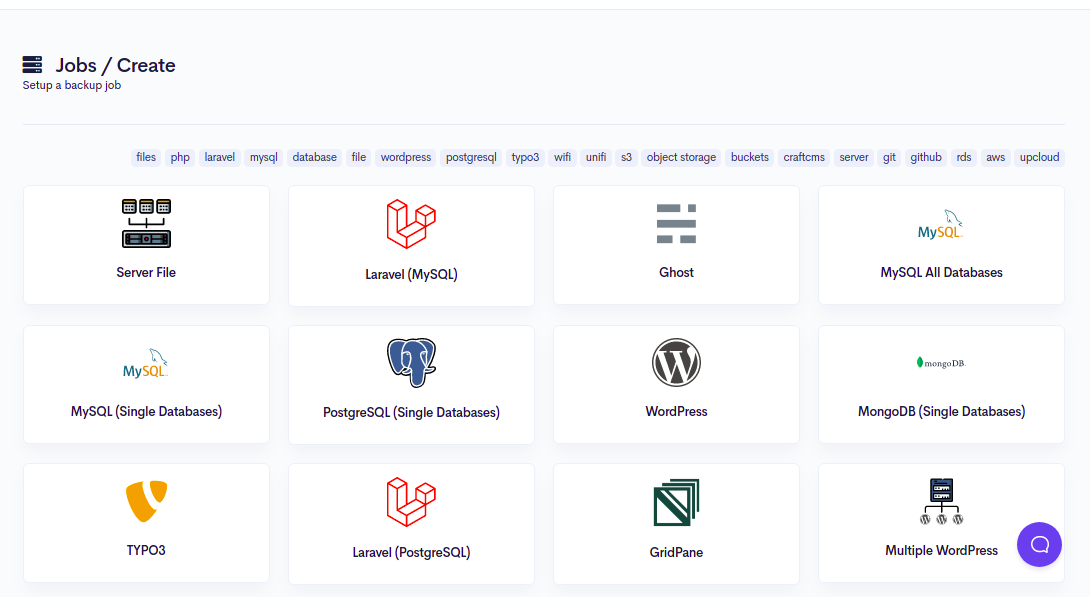Screen dimensions: 1090x597
Task: Select the WordPress card label
Action: [676, 411]
